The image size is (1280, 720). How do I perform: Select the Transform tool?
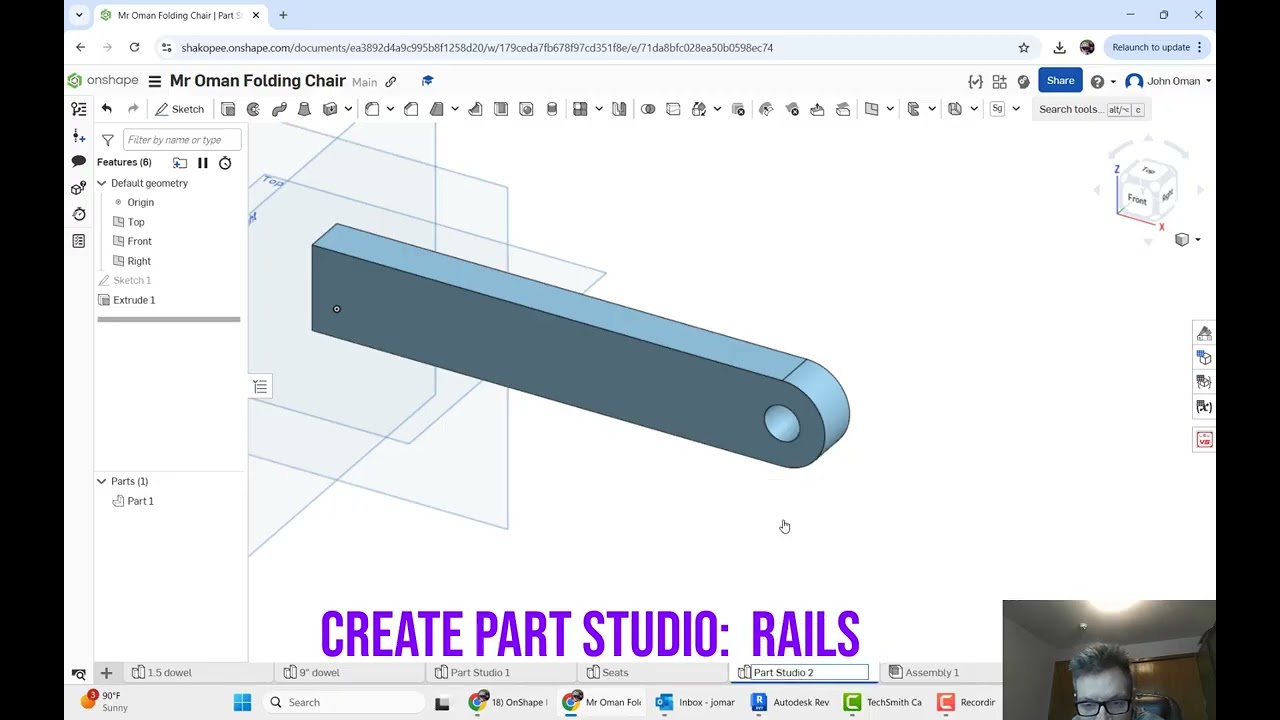[x=699, y=109]
